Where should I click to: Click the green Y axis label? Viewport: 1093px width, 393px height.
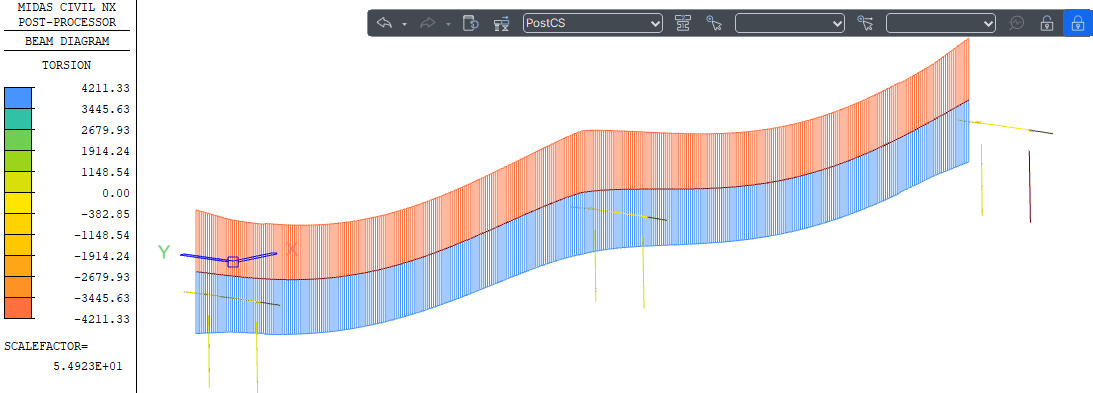164,252
